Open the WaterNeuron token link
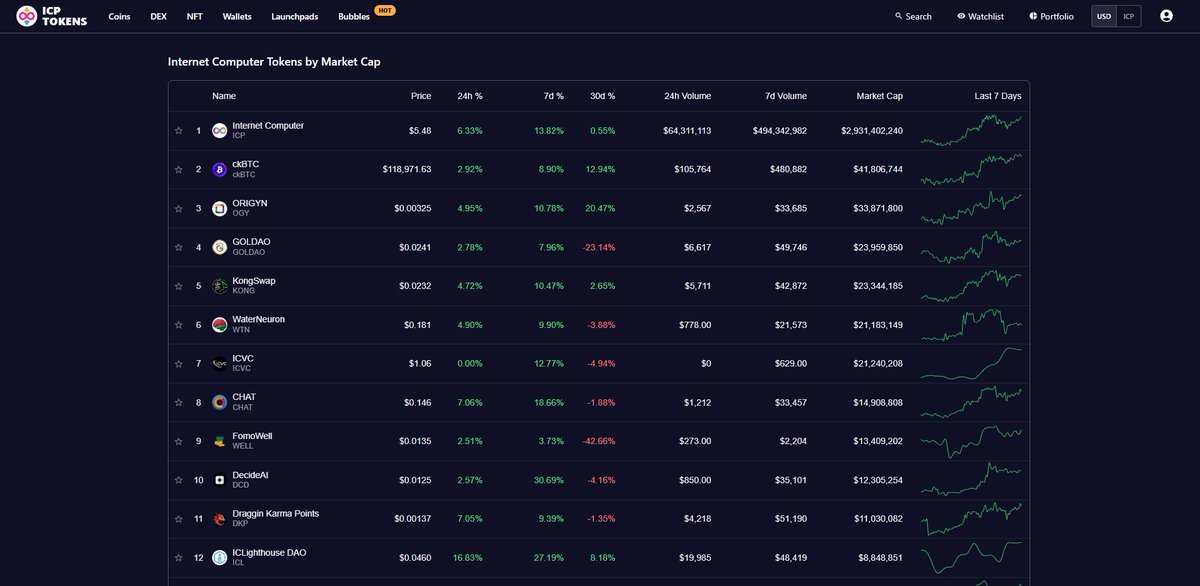The image size is (1200, 586). pyautogui.click(x=259, y=319)
